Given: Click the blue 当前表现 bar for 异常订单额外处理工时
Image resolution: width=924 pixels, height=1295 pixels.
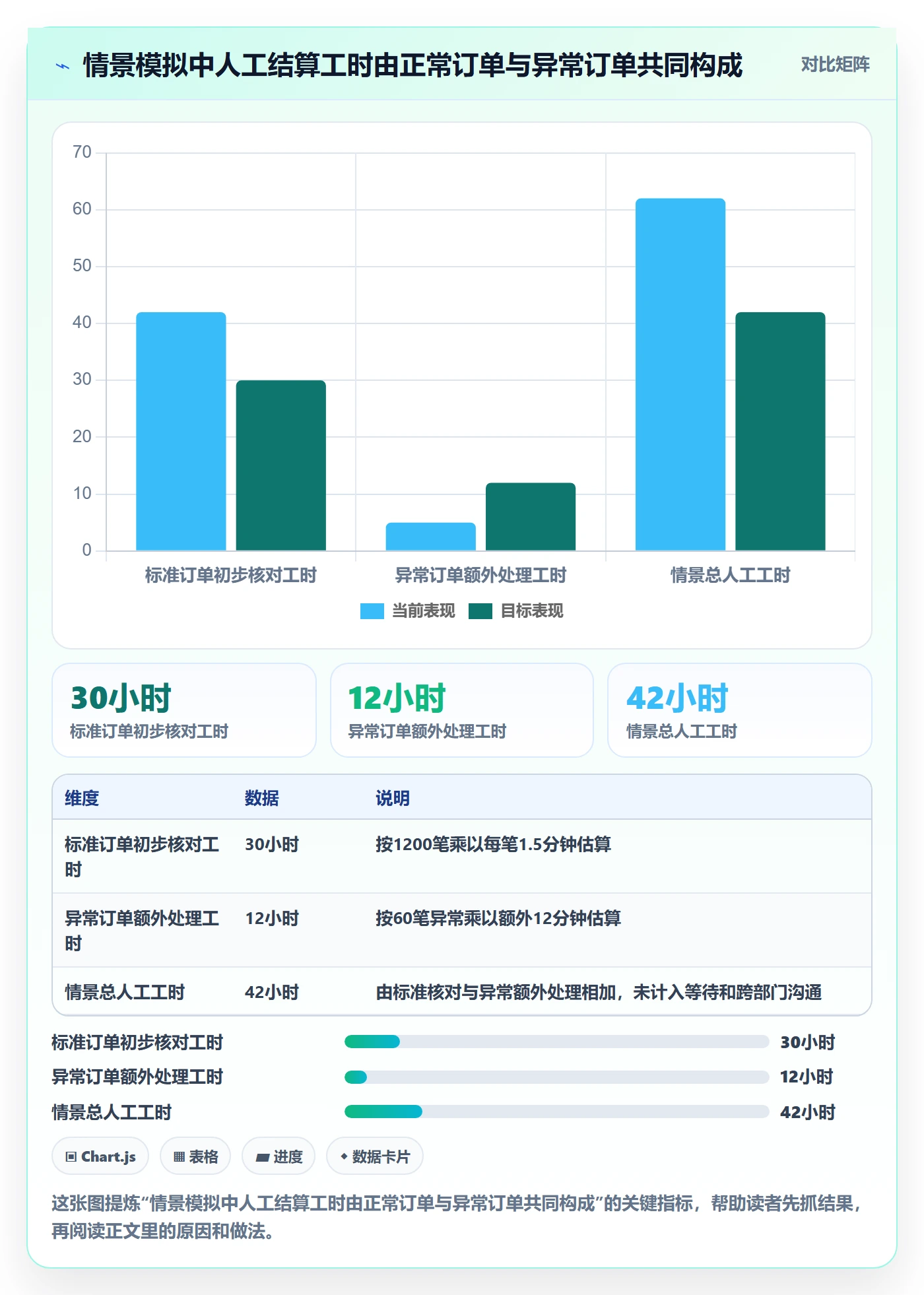Looking at the screenshot, I should click(430, 537).
